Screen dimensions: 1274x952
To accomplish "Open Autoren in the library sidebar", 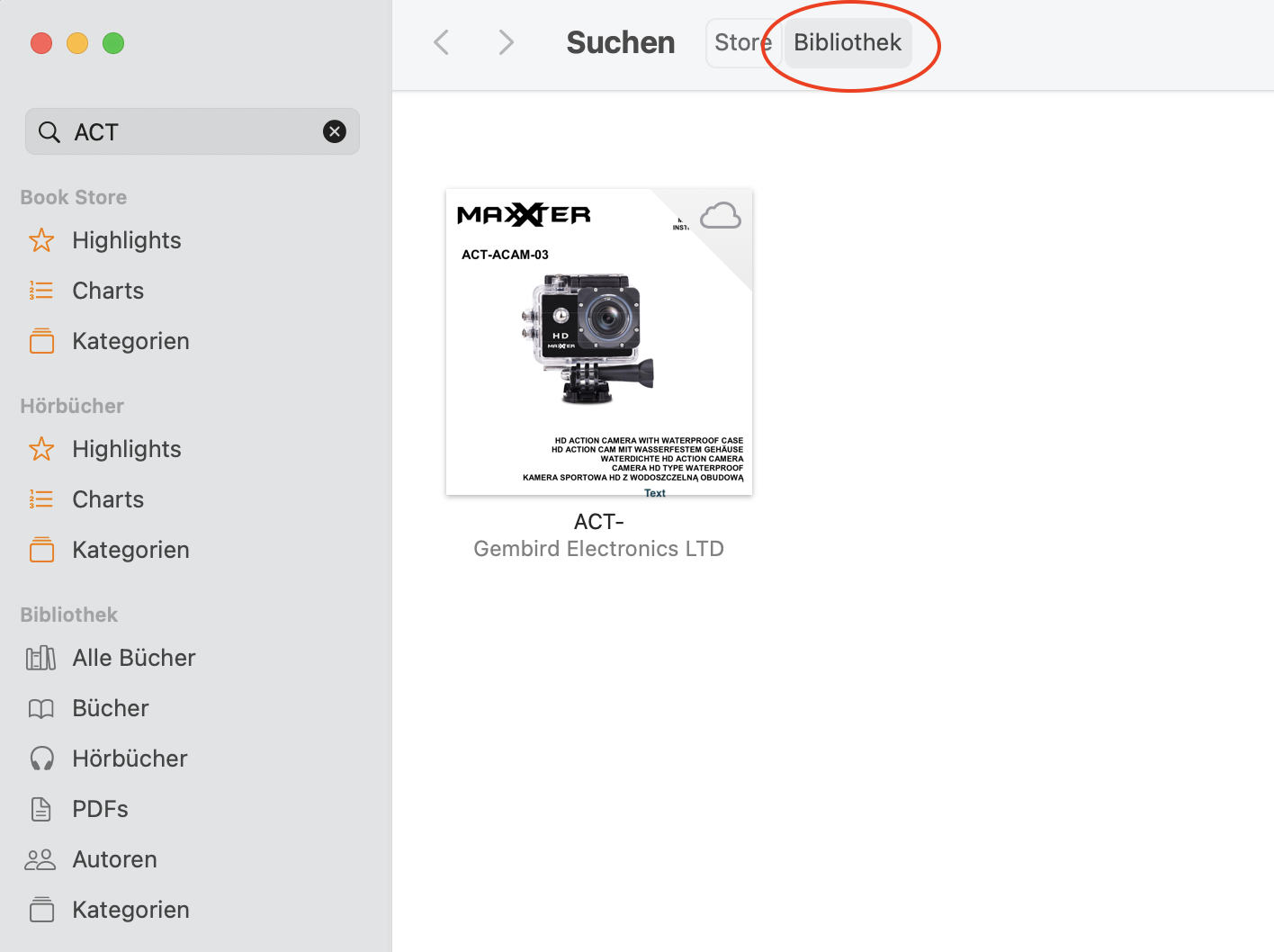I will click(x=114, y=859).
